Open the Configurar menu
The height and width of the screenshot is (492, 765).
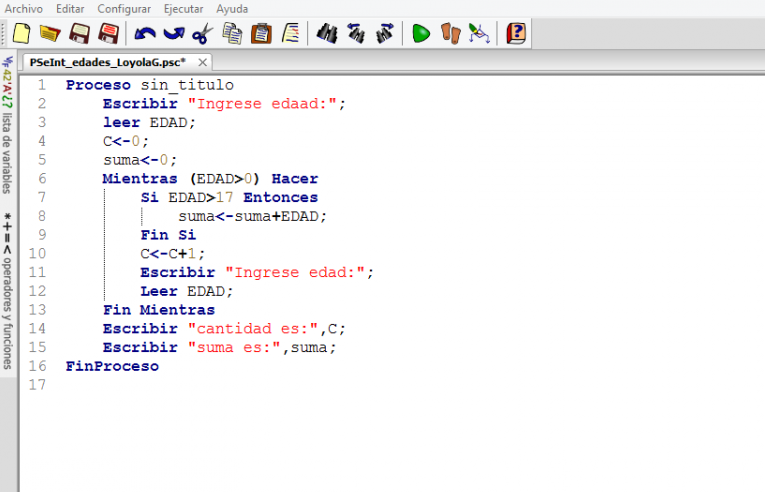coord(124,9)
